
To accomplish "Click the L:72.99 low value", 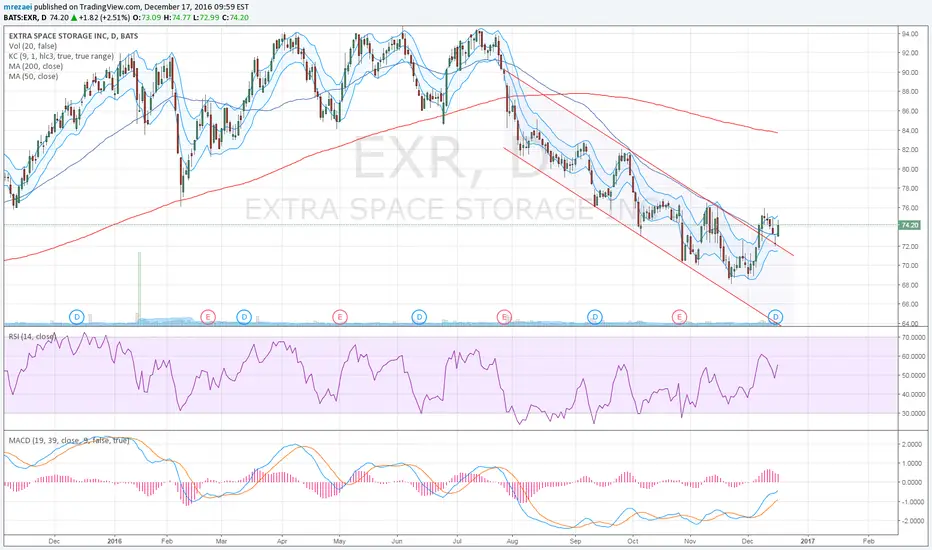I will pyautogui.click(x=206, y=18).
